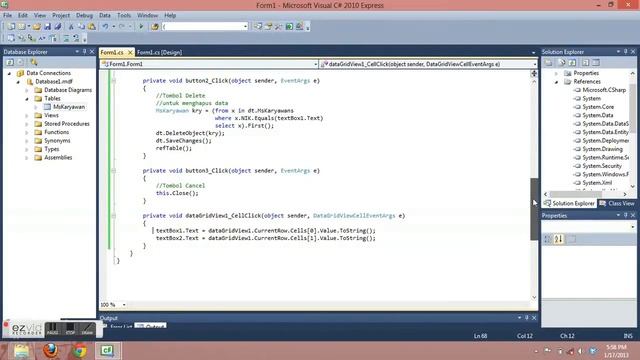640x360 pixels.
Task: Select the Solution Explorer bottom tab
Action: pos(569,203)
